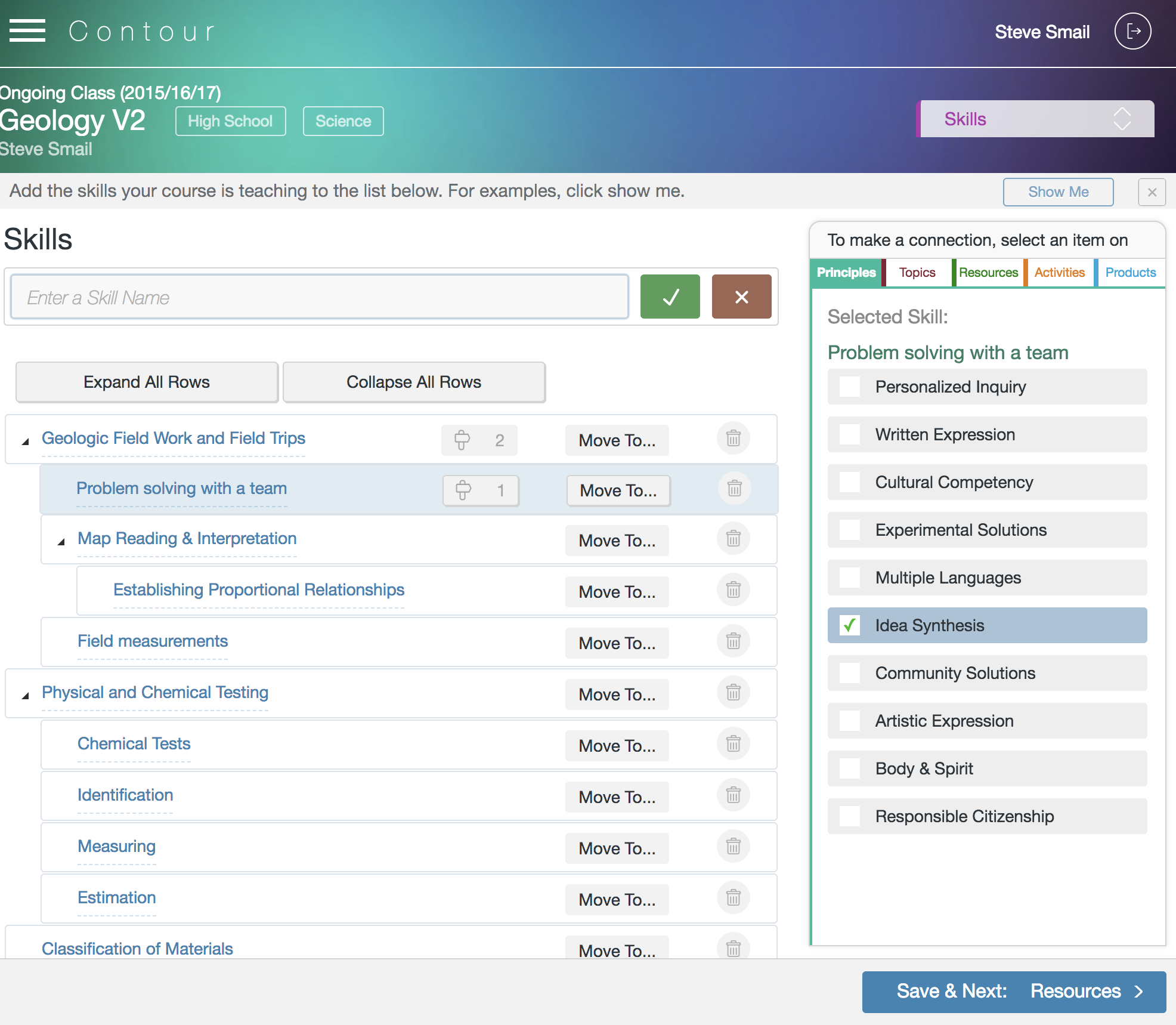Open the hamburger navigation menu
Viewport: 1176px width, 1025px height.
pos(26,30)
